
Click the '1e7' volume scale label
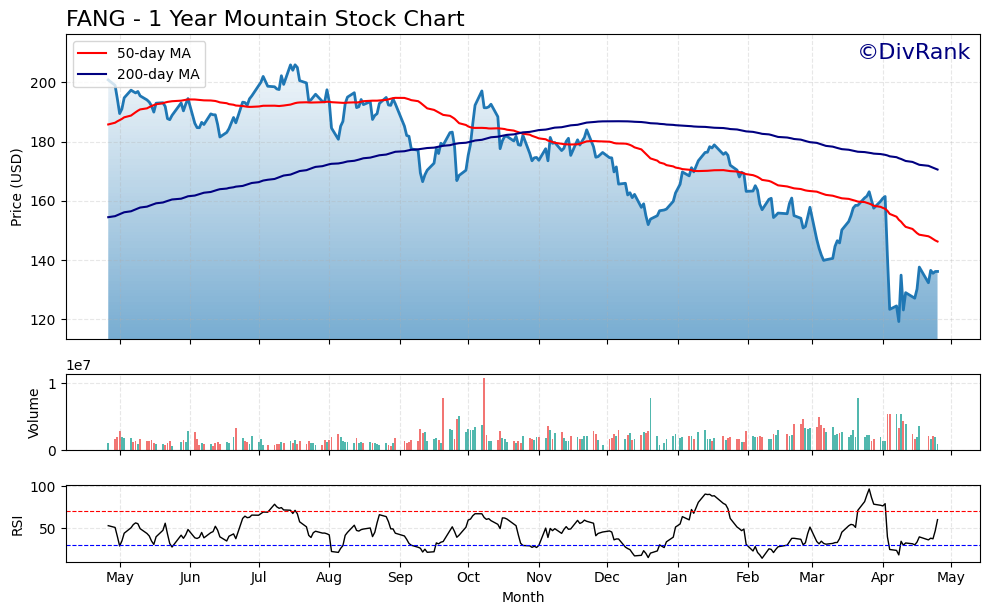79,366
